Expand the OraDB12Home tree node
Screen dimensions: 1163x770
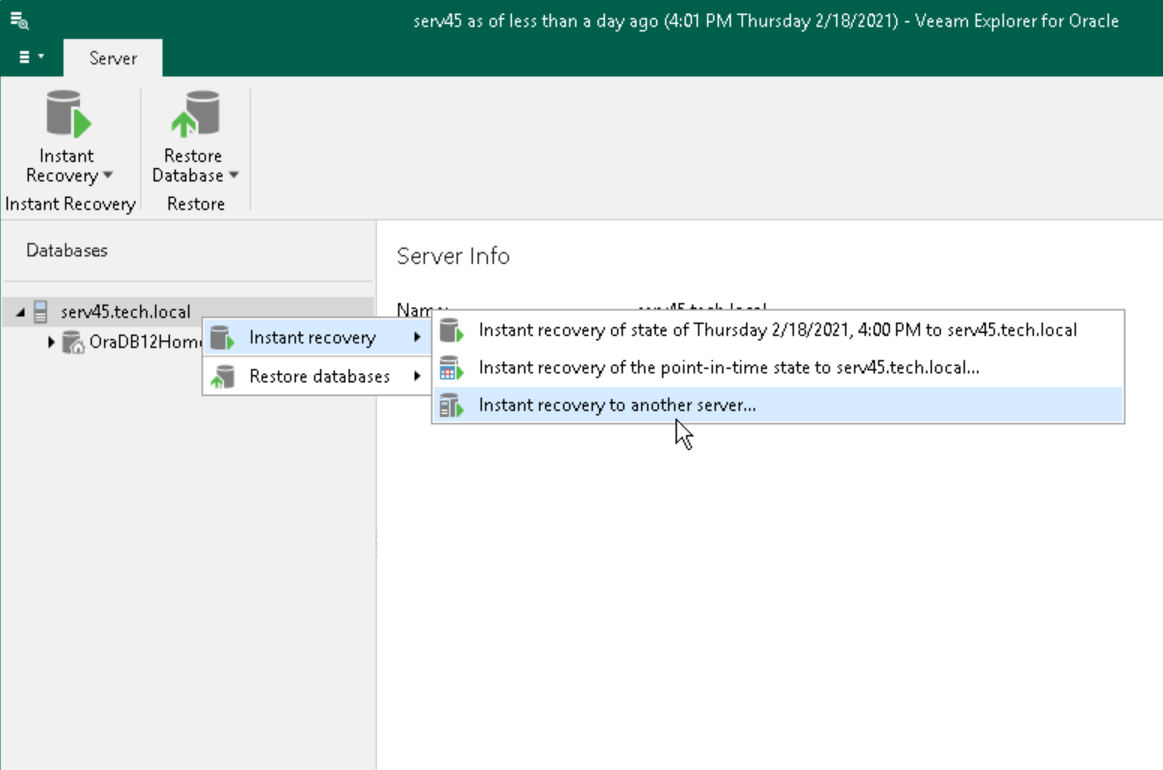50,342
